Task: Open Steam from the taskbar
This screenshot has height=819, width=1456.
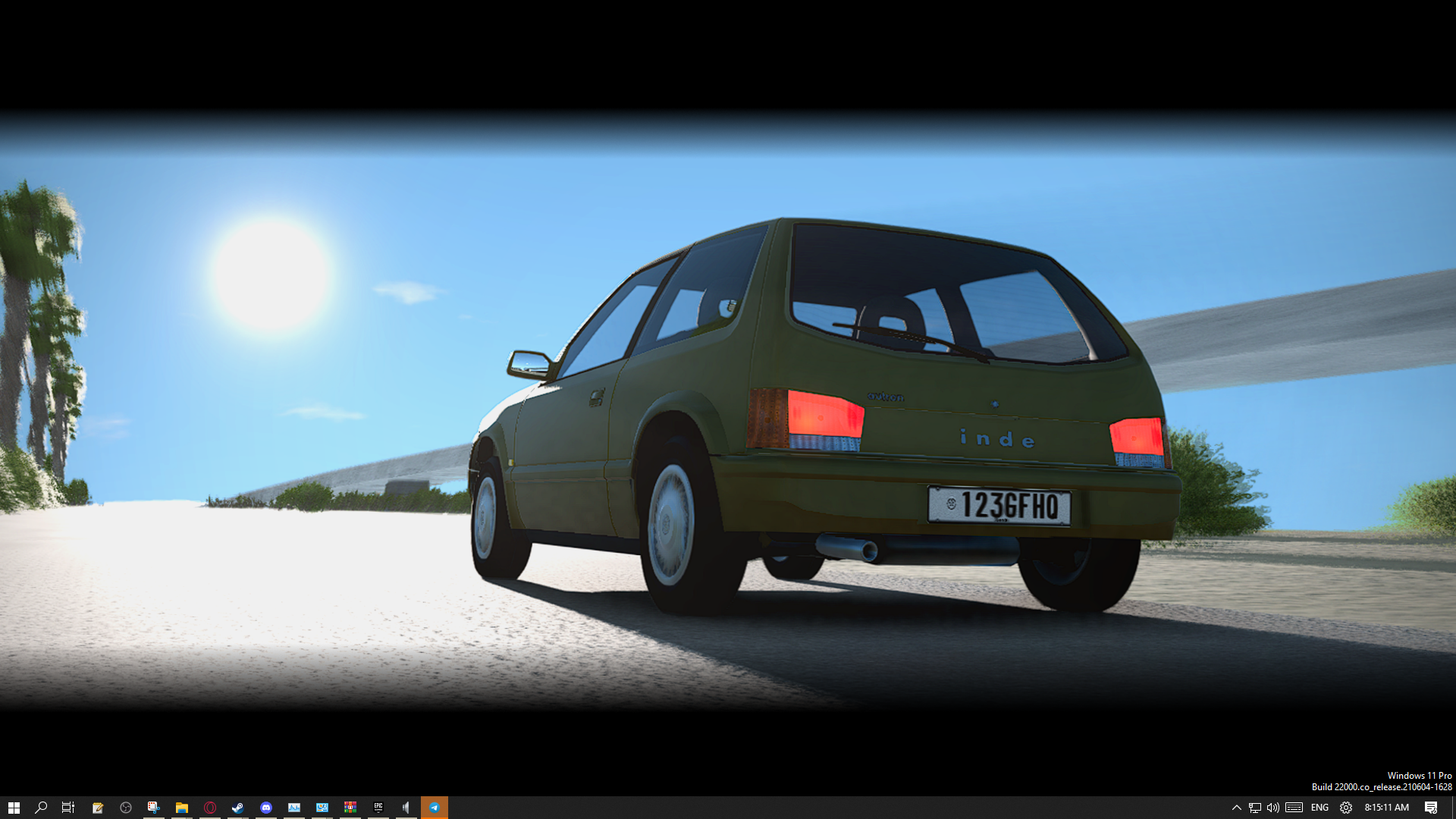Action: click(x=238, y=808)
